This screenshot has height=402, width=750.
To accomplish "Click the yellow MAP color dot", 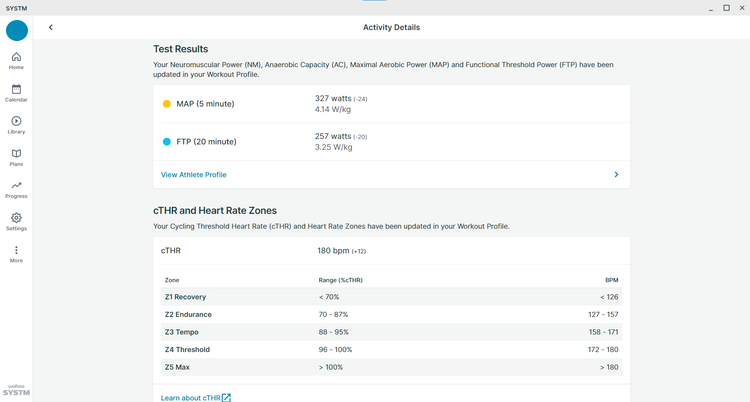I will pos(166,104).
